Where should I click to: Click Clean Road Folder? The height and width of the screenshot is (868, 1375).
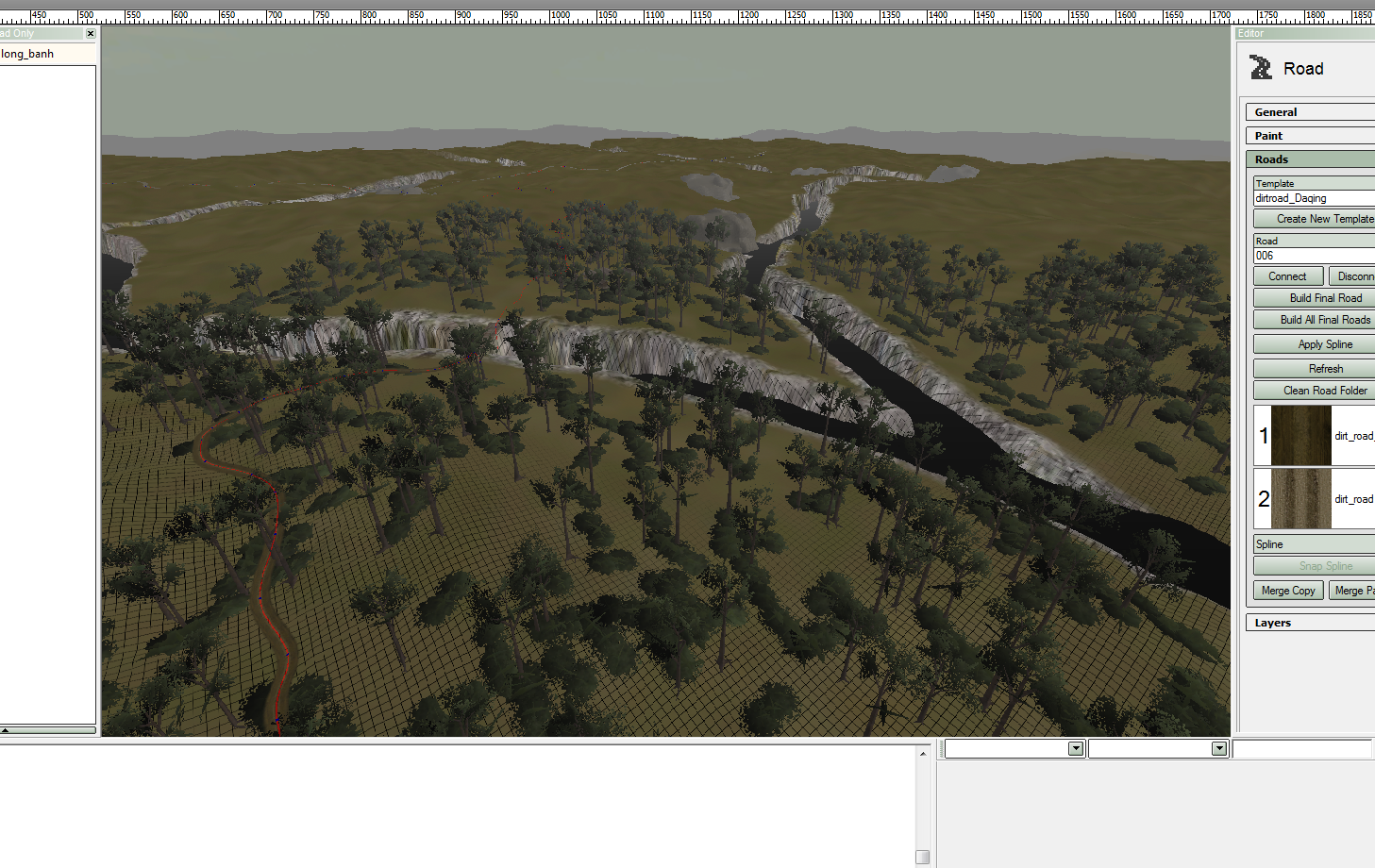[x=1315, y=391]
